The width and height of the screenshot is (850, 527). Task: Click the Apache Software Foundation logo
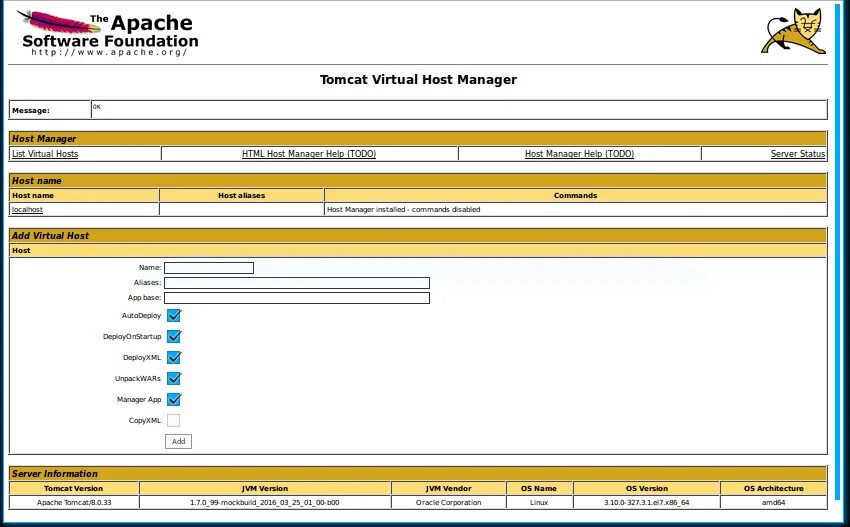(x=108, y=33)
